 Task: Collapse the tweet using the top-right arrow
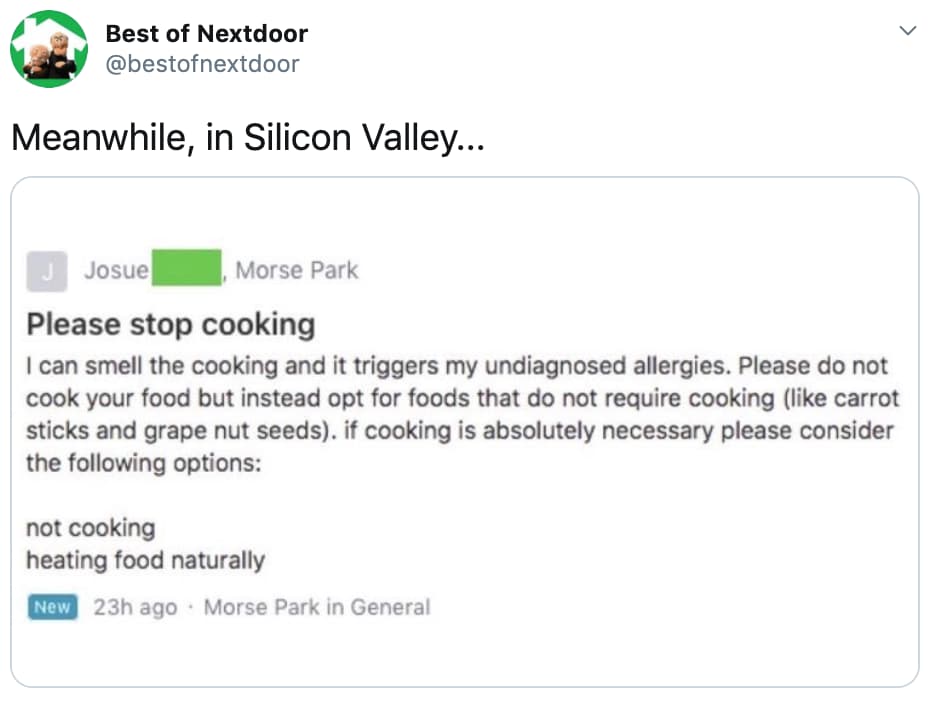907,31
